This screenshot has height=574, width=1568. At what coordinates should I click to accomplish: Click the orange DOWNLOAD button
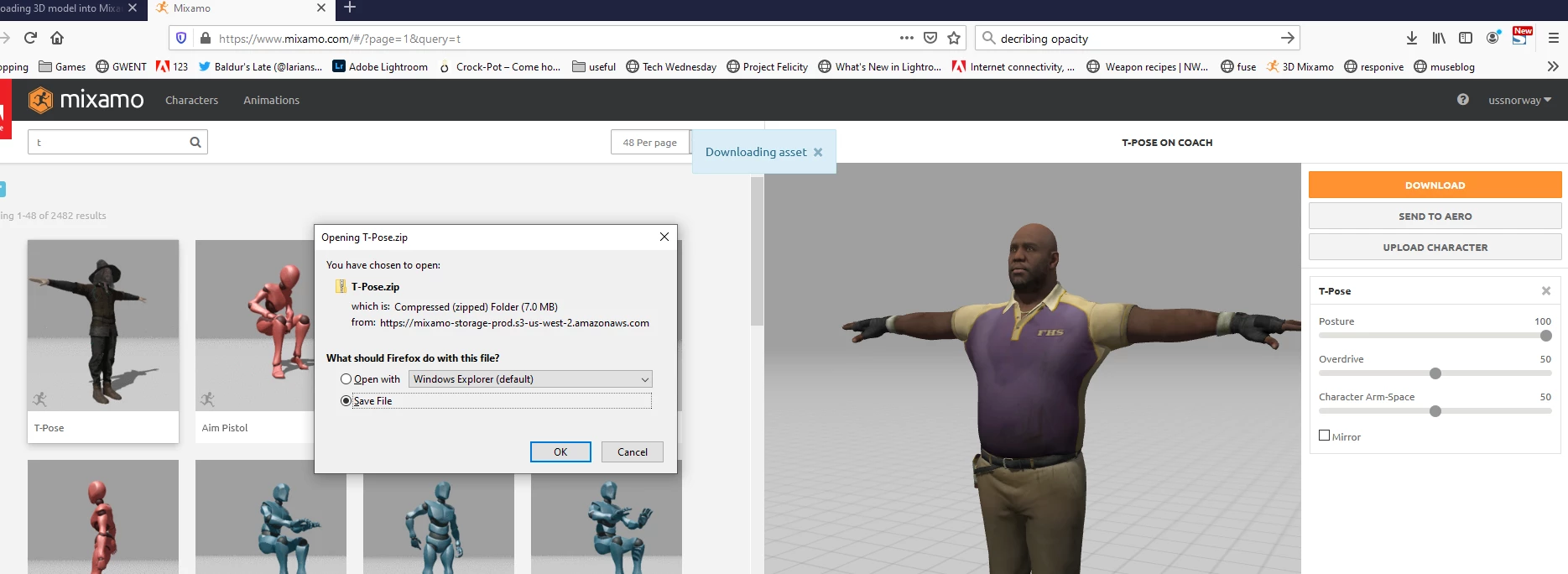click(x=1435, y=185)
